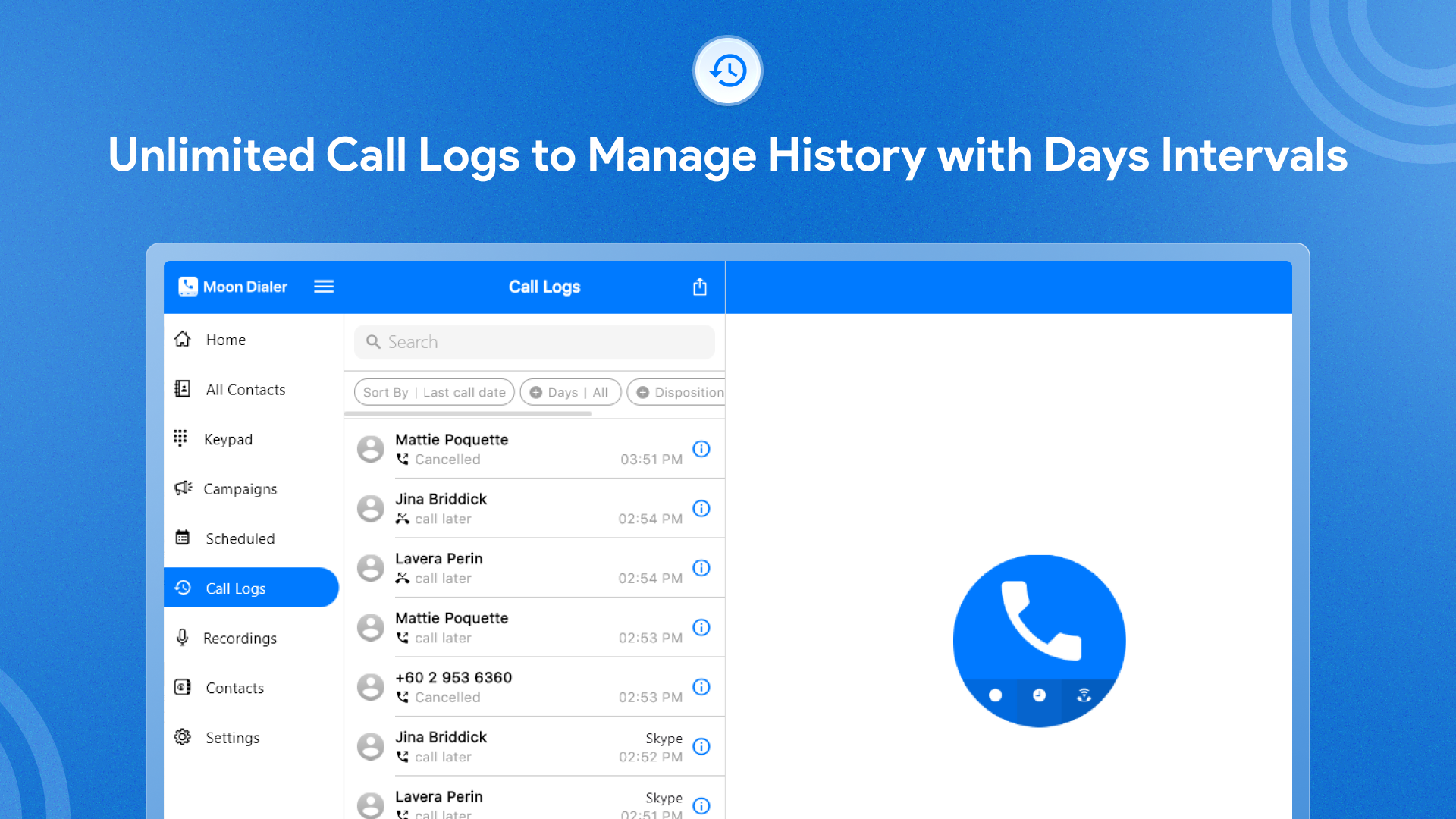1456x819 pixels.
Task: Click the Scheduled calendar icon
Action: pos(183,538)
